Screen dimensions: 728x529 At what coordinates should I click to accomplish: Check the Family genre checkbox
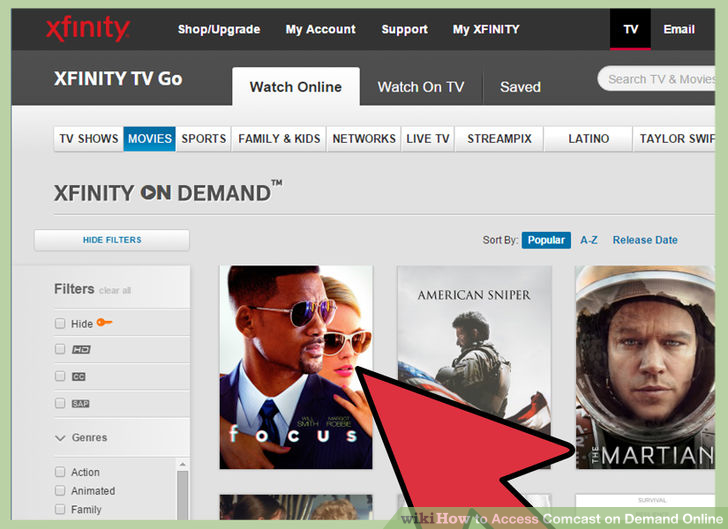click(x=60, y=509)
